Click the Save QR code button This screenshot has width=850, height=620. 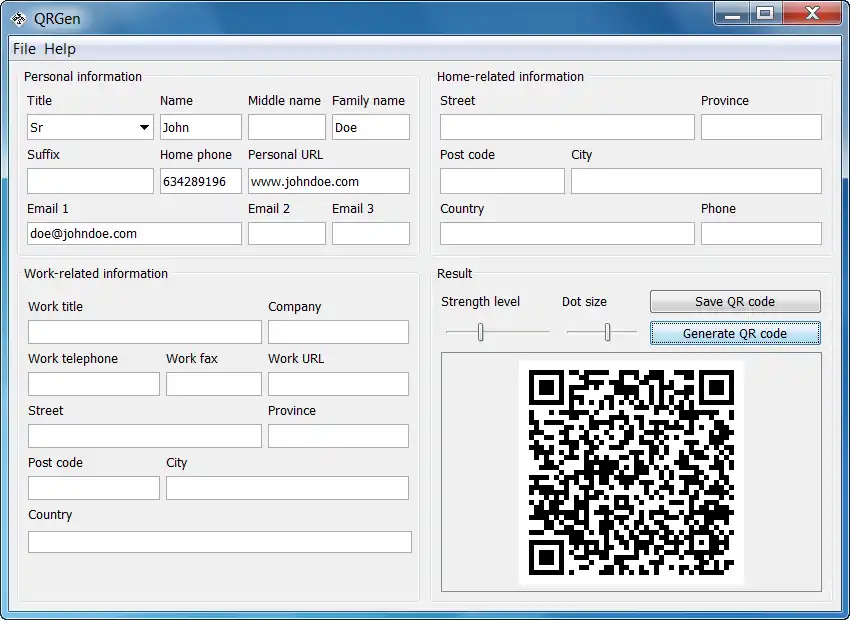coord(735,302)
